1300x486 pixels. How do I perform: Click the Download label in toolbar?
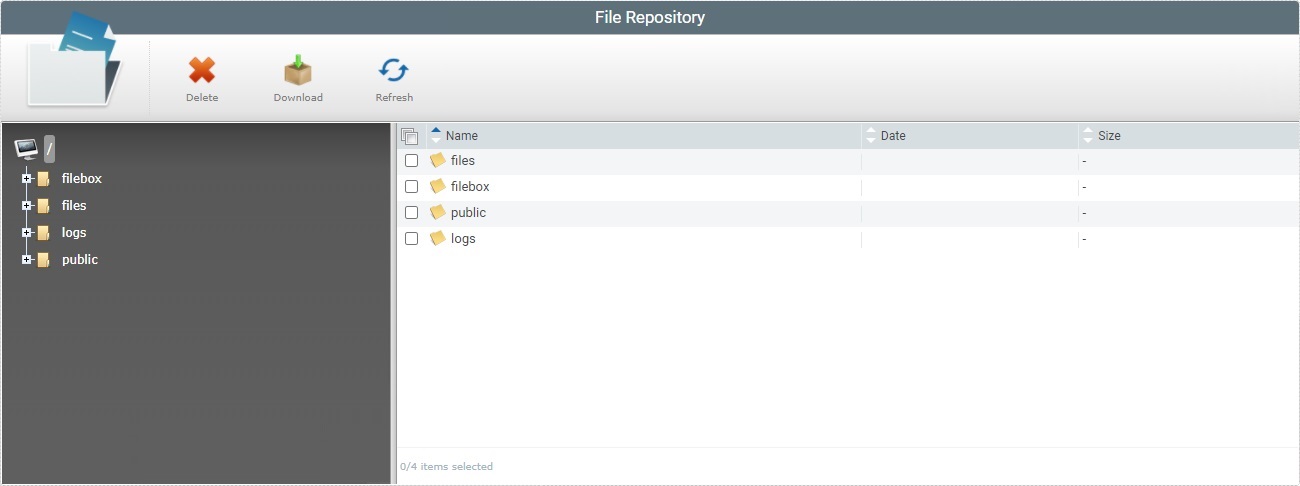[x=298, y=98]
